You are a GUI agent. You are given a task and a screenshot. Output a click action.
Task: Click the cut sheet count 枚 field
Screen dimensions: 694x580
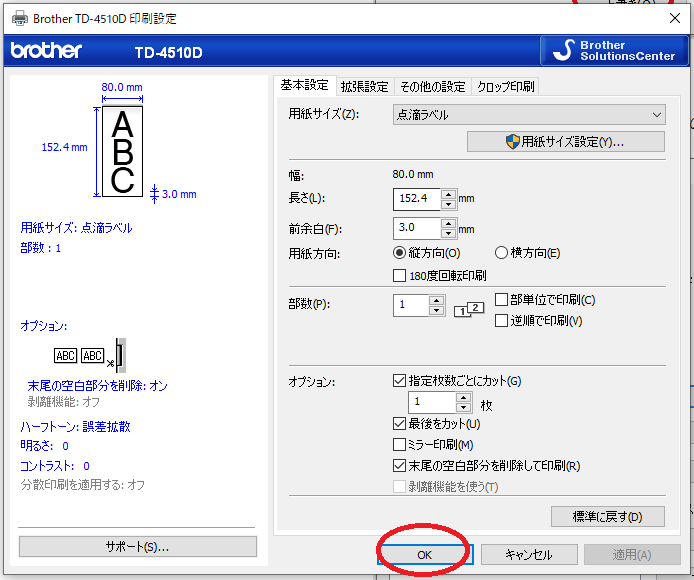coord(432,402)
